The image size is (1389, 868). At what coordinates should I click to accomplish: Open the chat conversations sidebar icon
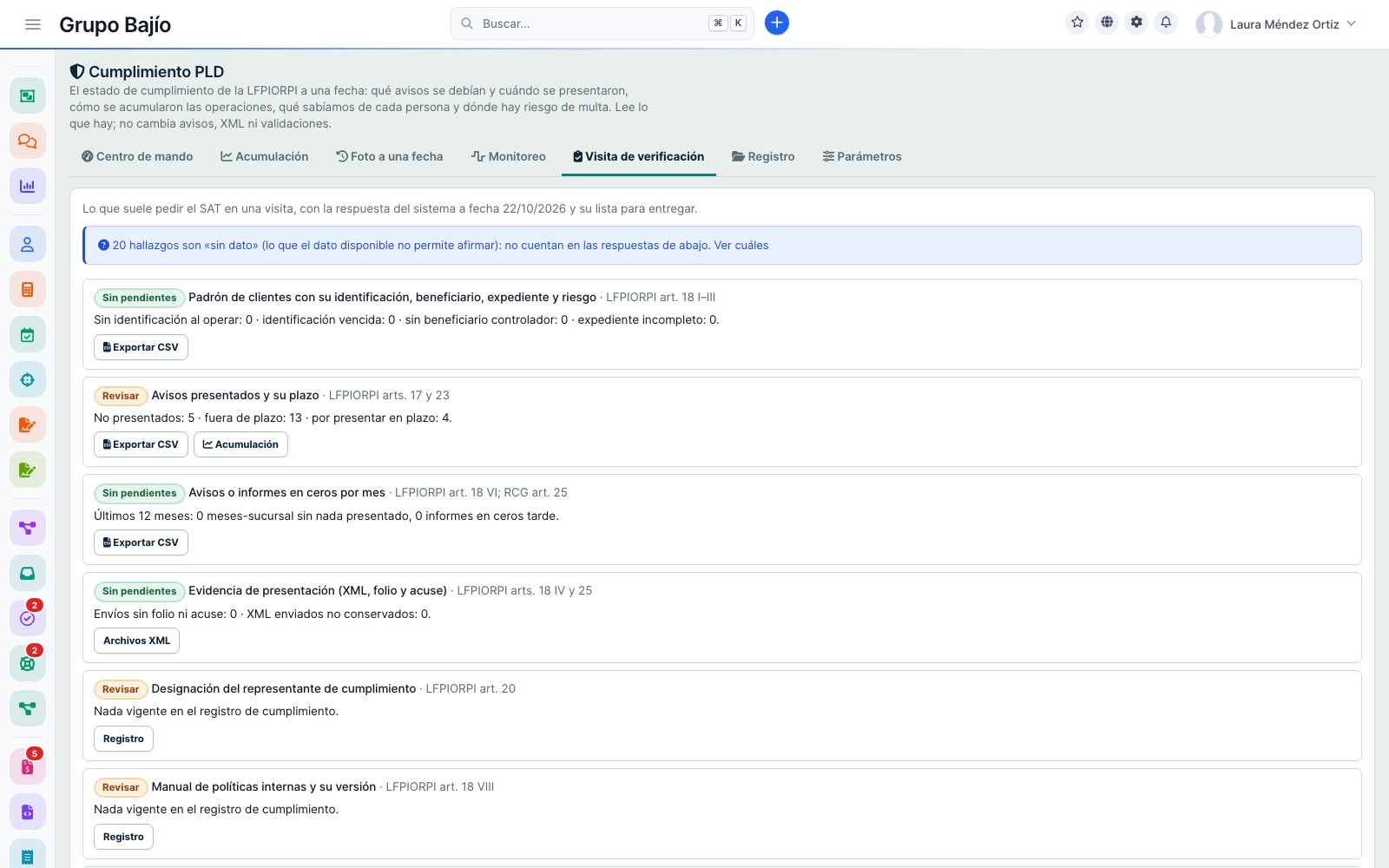pyautogui.click(x=28, y=141)
